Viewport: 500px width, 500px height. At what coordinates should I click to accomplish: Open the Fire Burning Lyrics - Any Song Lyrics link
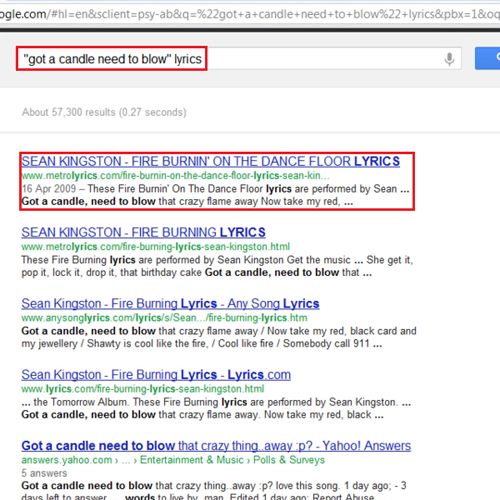point(170,304)
